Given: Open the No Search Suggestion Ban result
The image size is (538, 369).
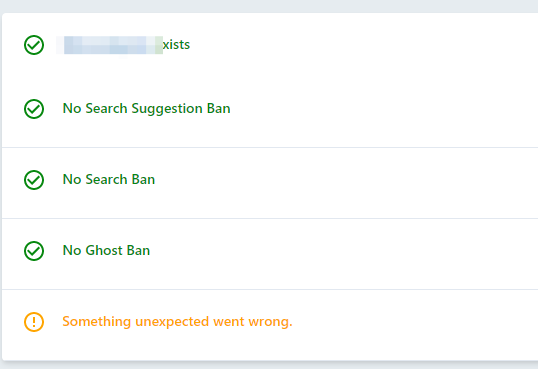Looking at the screenshot, I should coord(147,109).
